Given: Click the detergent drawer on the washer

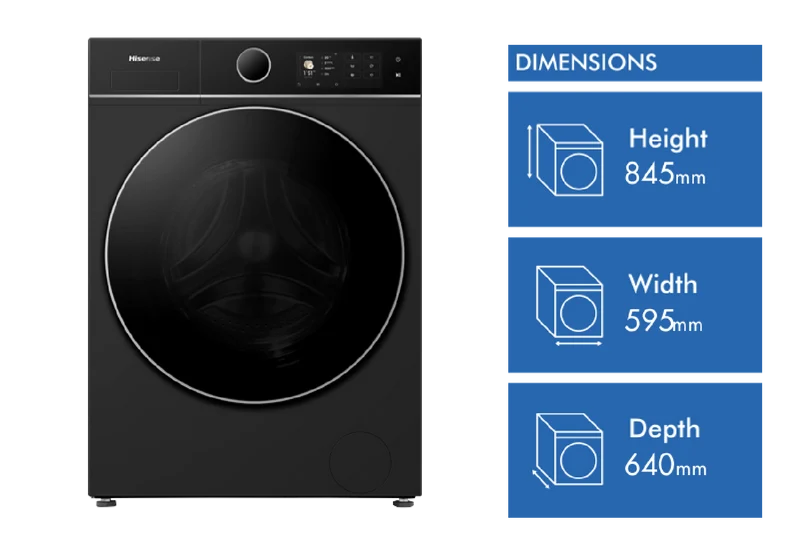Looking at the screenshot, I should pos(145,81).
